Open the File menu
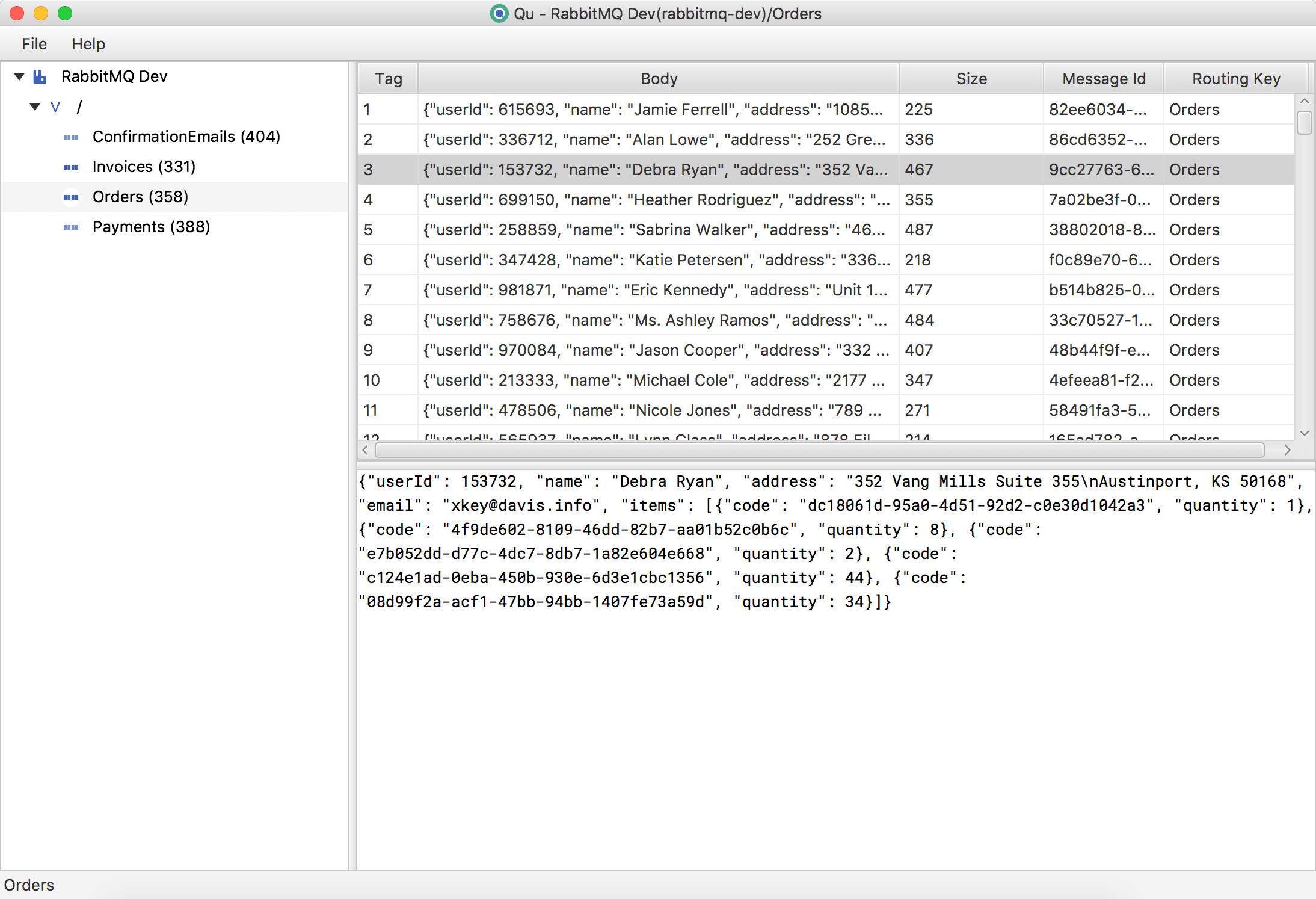The height and width of the screenshot is (899, 1316). coord(34,44)
